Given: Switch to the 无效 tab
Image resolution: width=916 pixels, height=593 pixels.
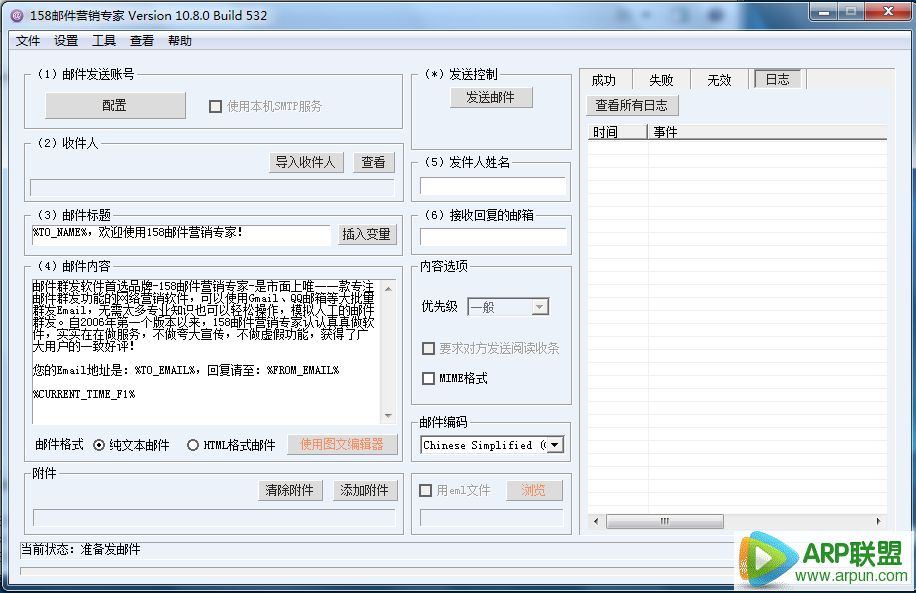Looking at the screenshot, I should coord(719,80).
